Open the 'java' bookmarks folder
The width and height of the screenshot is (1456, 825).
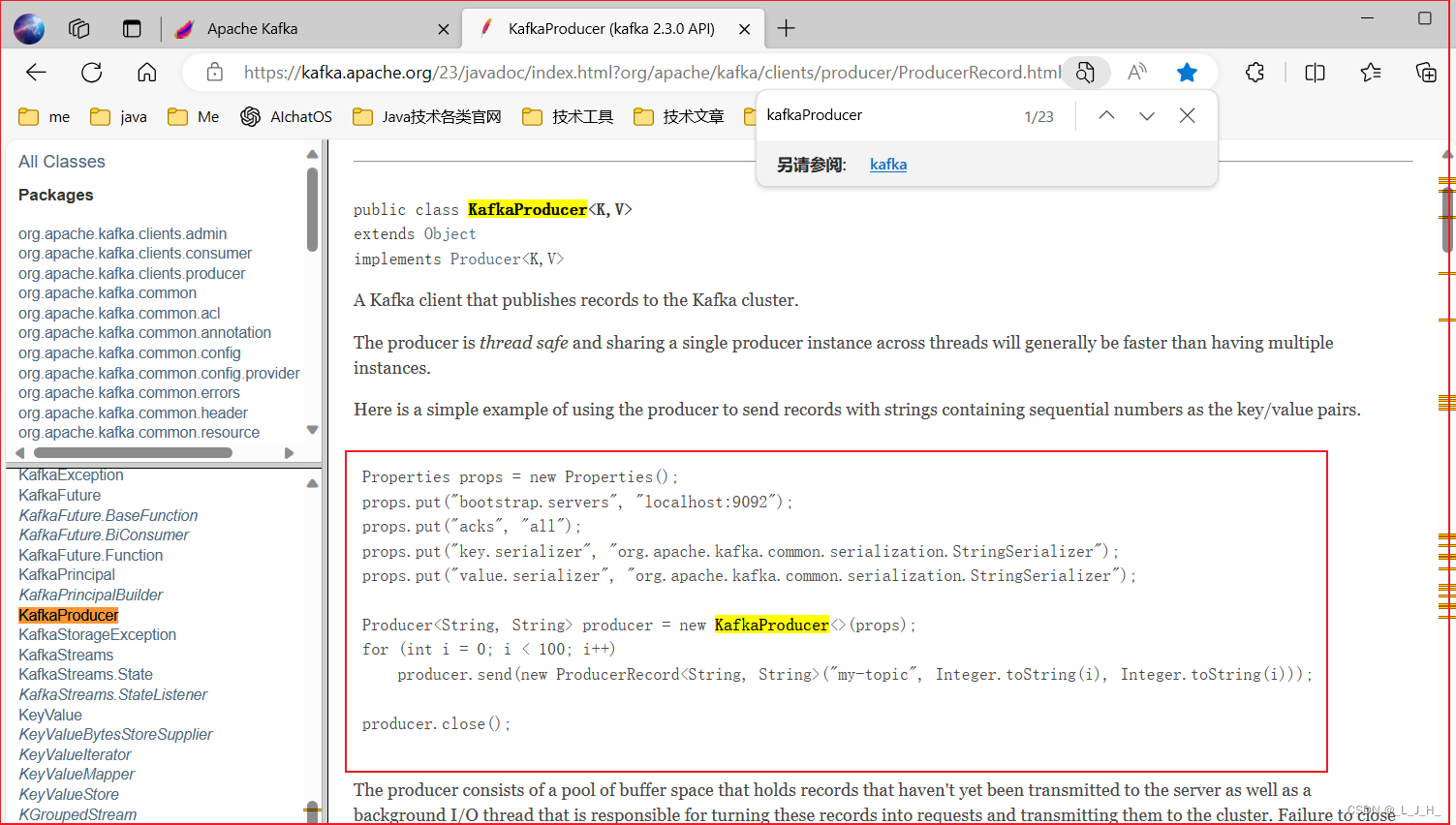118,117
